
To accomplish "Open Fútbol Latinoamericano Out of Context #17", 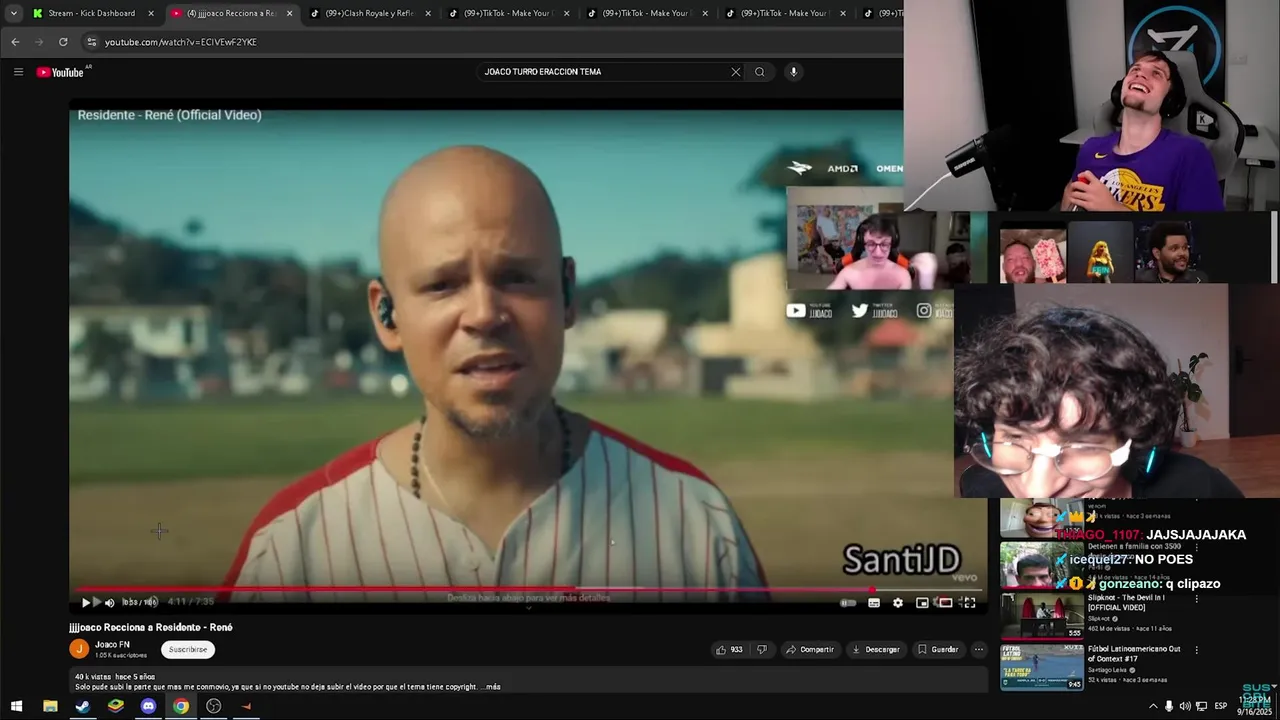I will pyautogui.click(x=1134, y=653).
